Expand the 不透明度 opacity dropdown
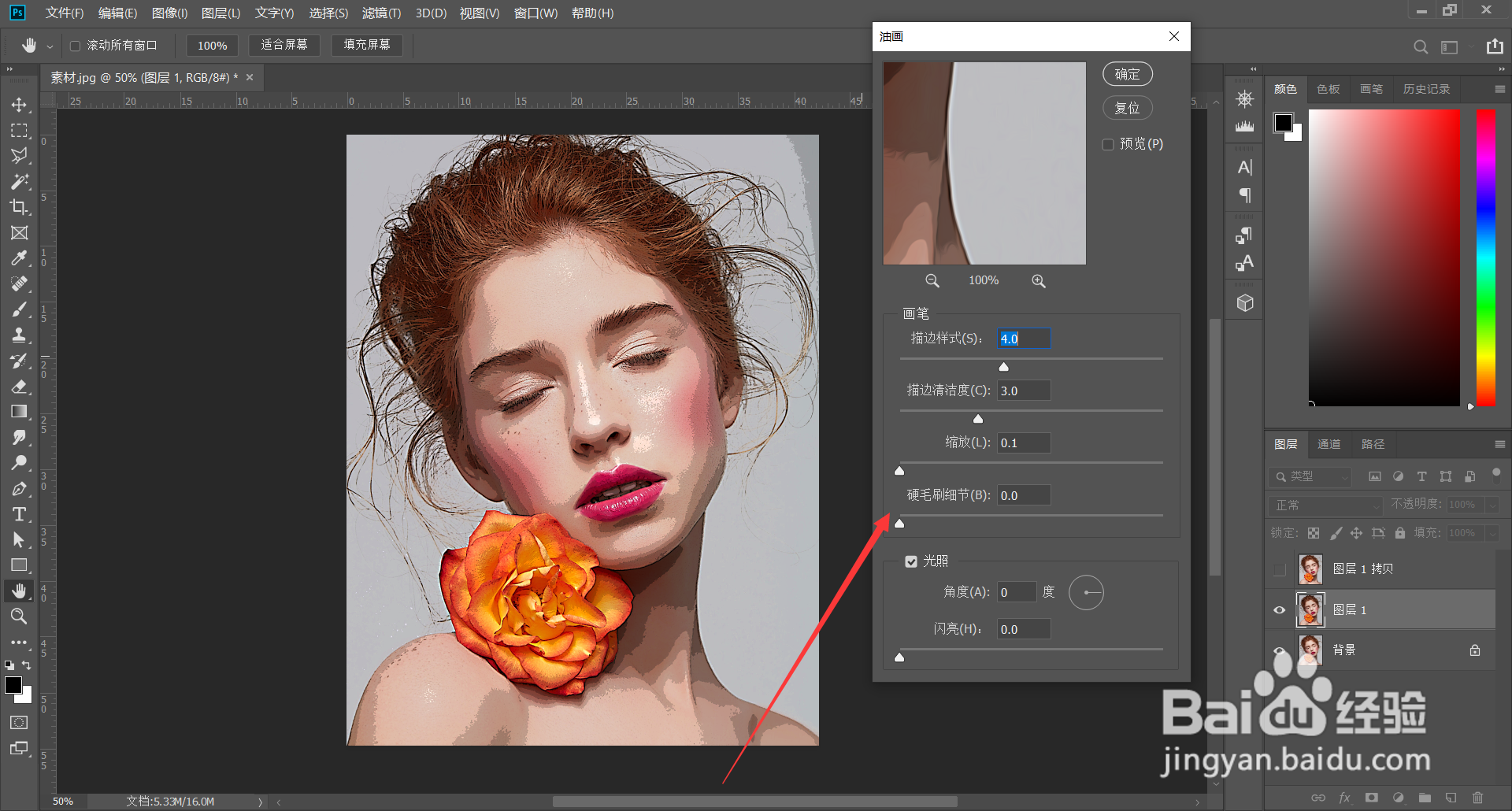This screenshot has width=1512, height=811. point(1492,505)
